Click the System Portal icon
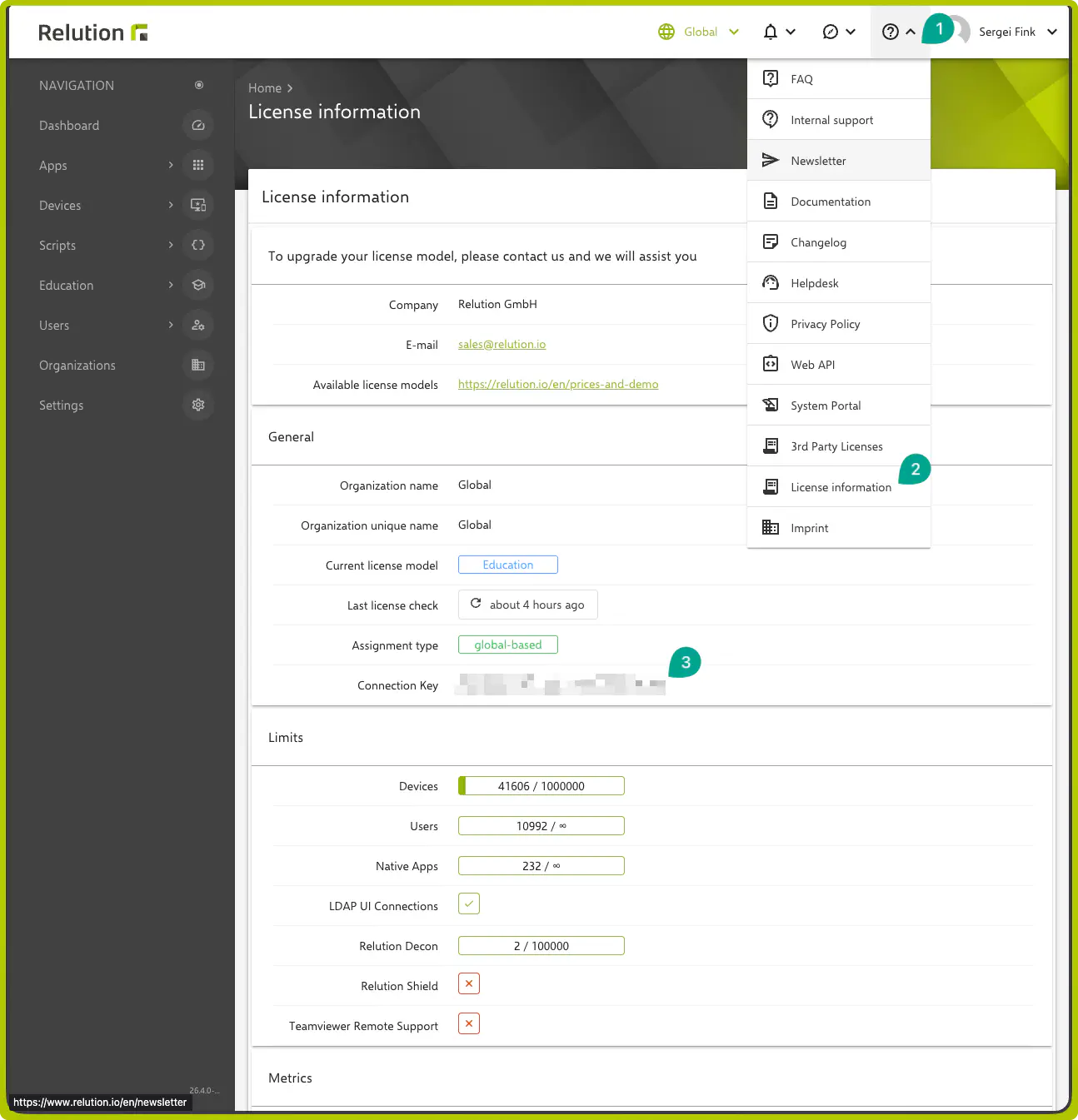 point(771,405)
